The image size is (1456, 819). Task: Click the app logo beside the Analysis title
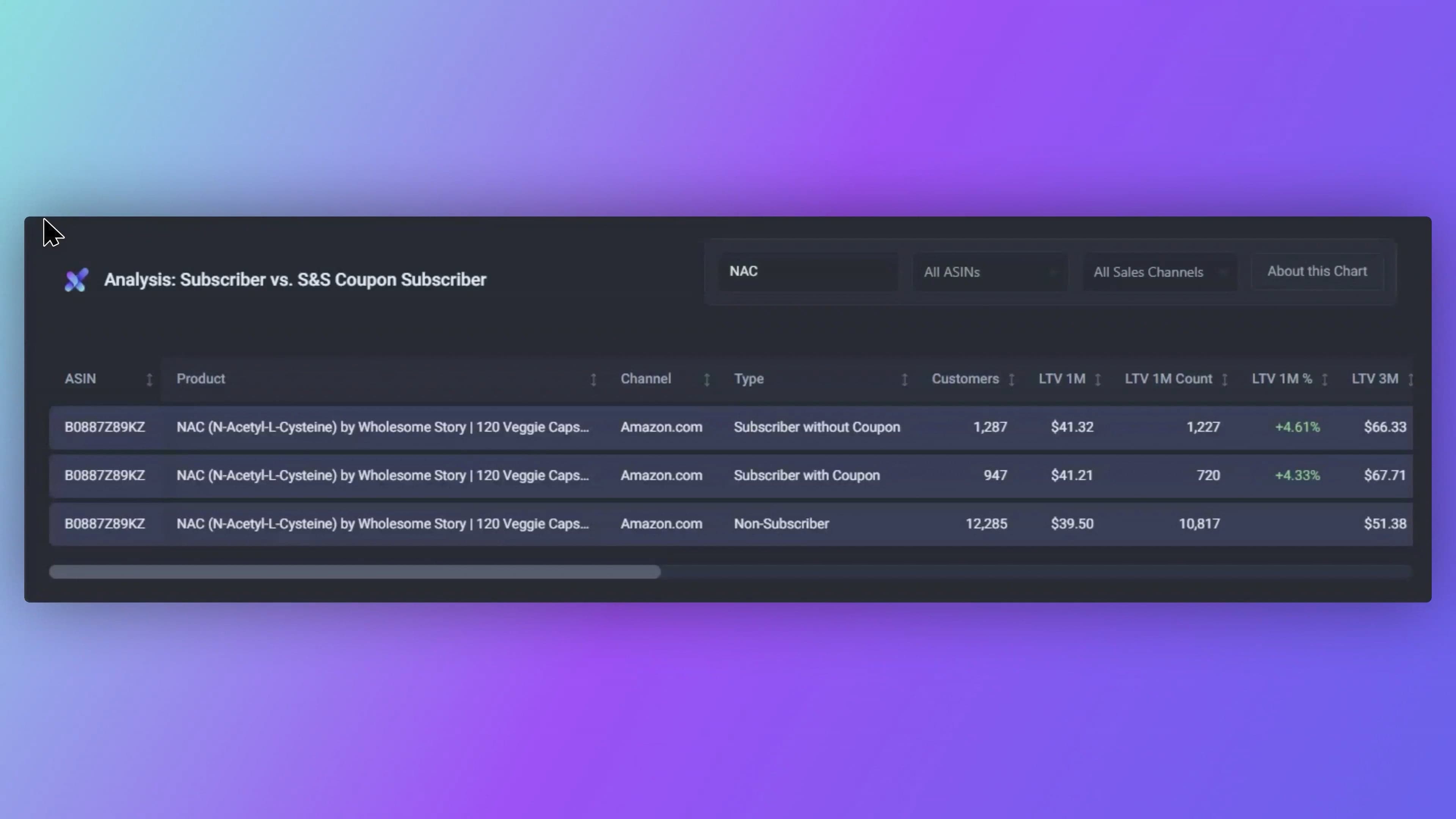(76, 280)
